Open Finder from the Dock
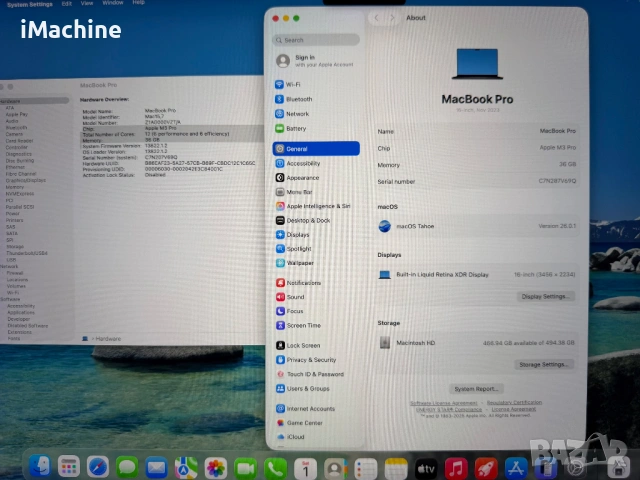This screenshot has height=480, width=640. [40, 467]
